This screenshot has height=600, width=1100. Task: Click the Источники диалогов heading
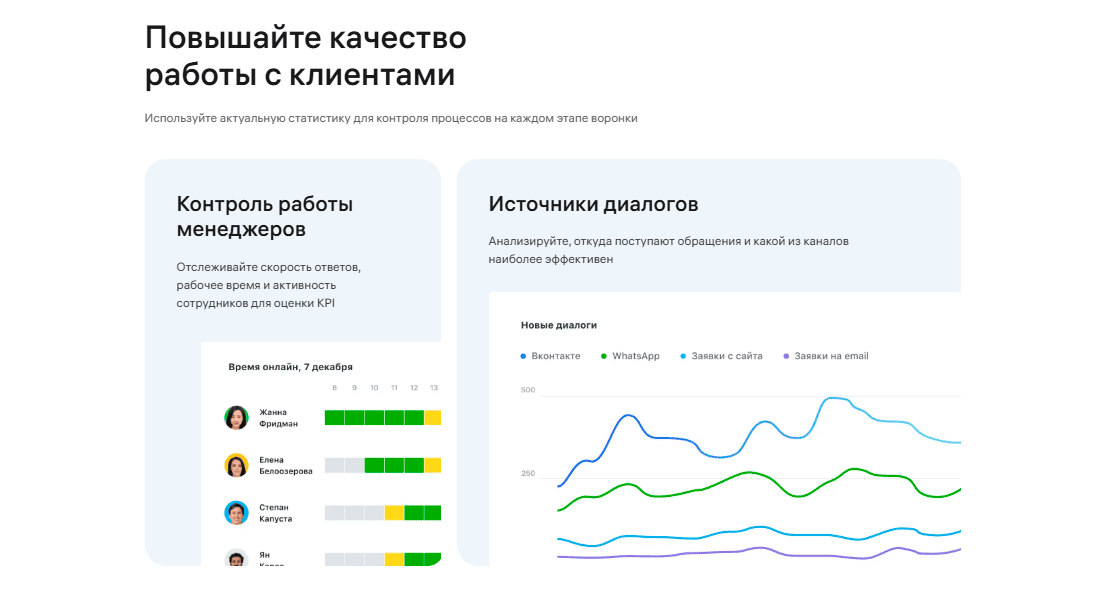point(593,204)
